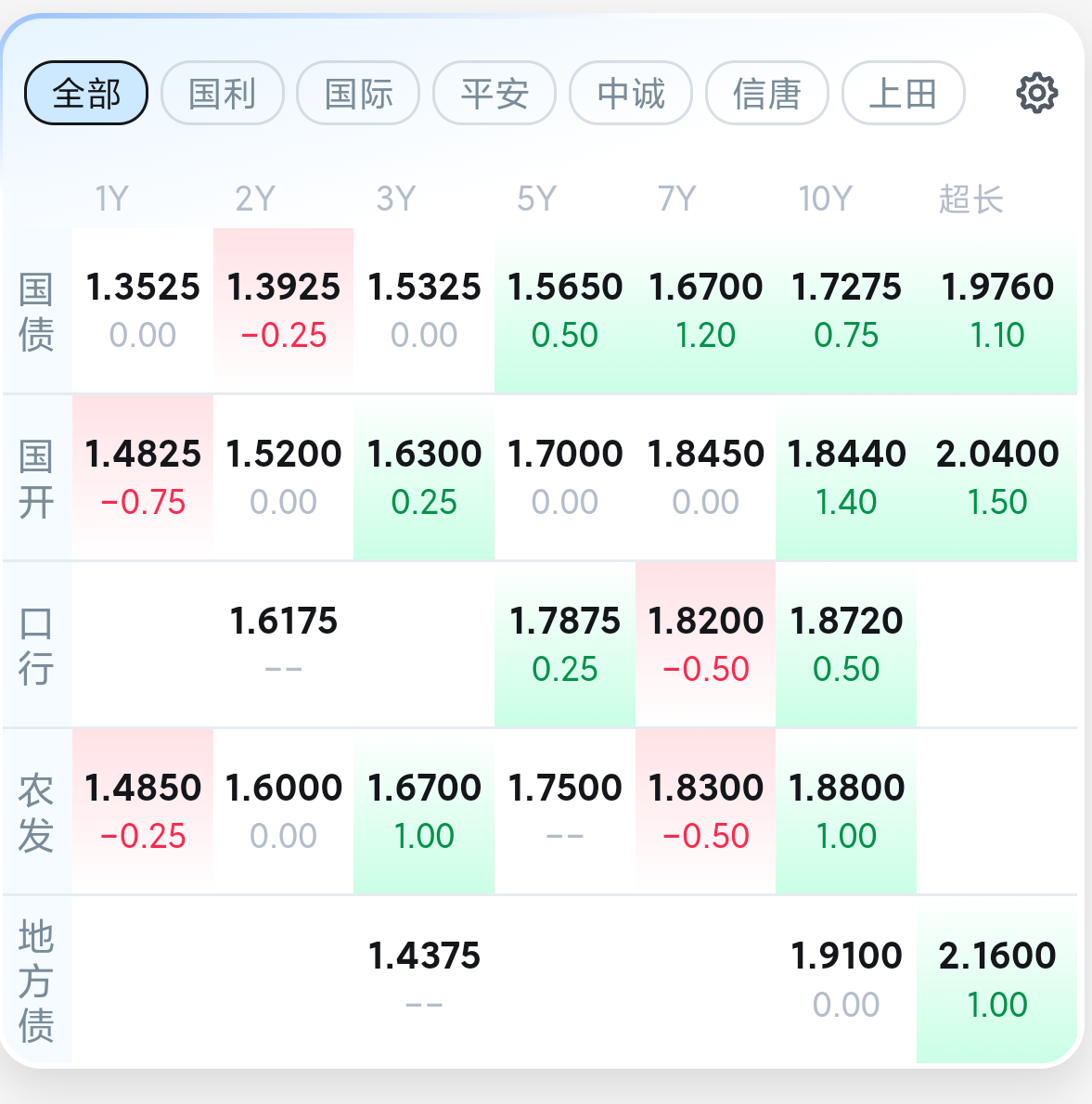The width and height of the screenshot is (1092, 1104).
Task: Click the 10Y column header
Action: pyautogui.click(x=825, y=199)
